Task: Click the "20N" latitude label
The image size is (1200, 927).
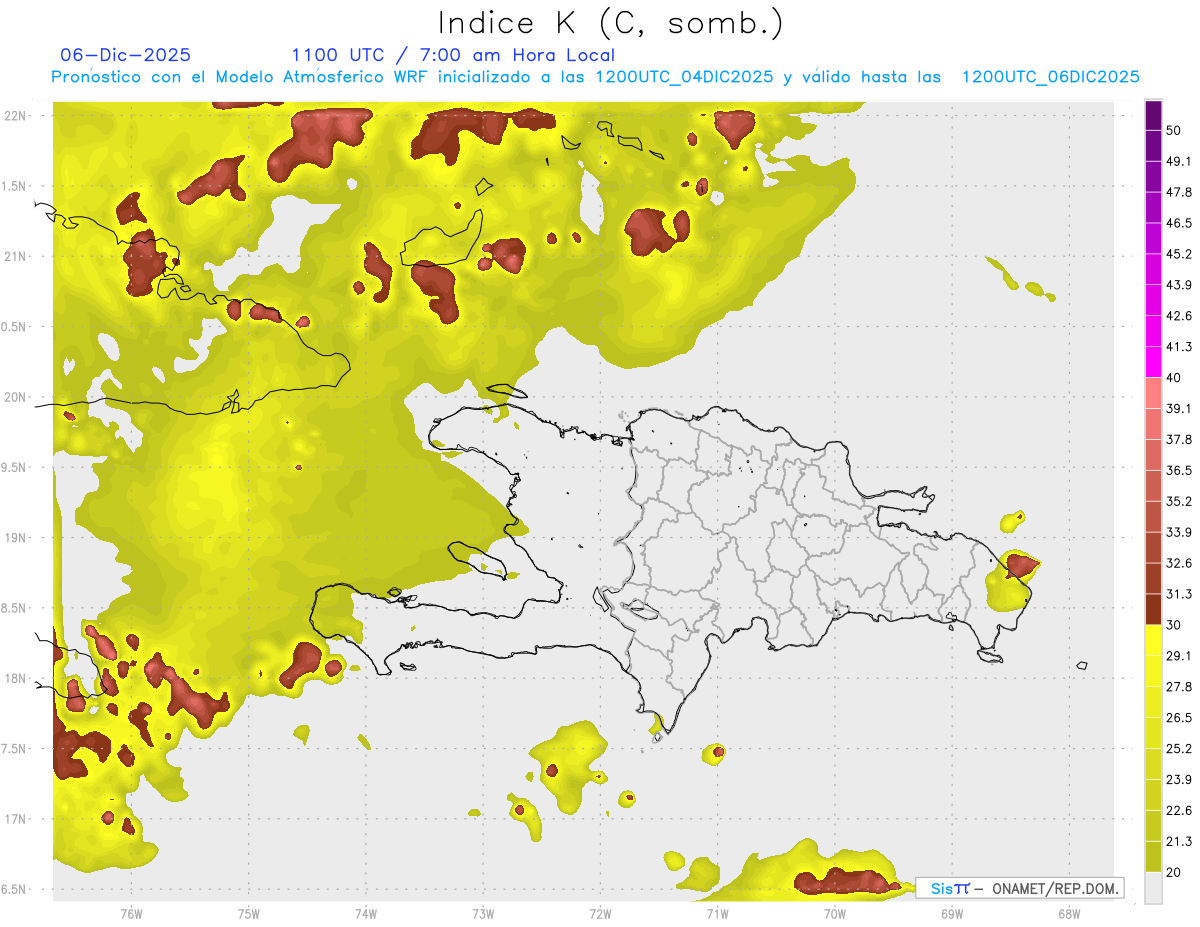Action: coord(16,397)
